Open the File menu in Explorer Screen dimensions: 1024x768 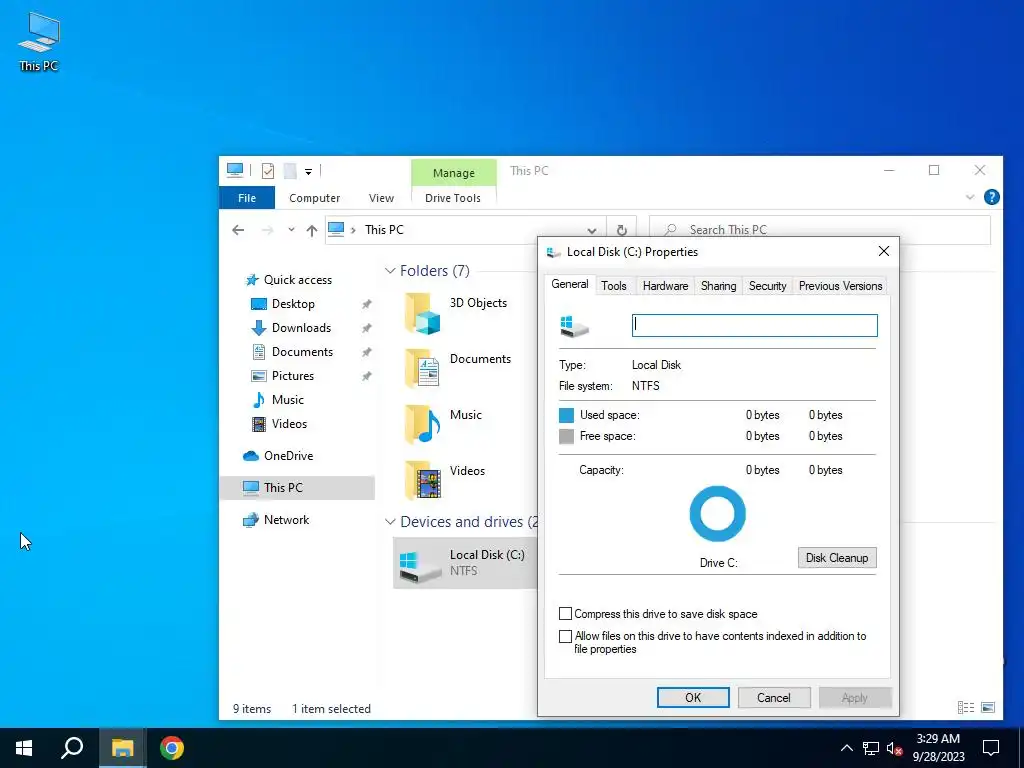coord(247,198)
